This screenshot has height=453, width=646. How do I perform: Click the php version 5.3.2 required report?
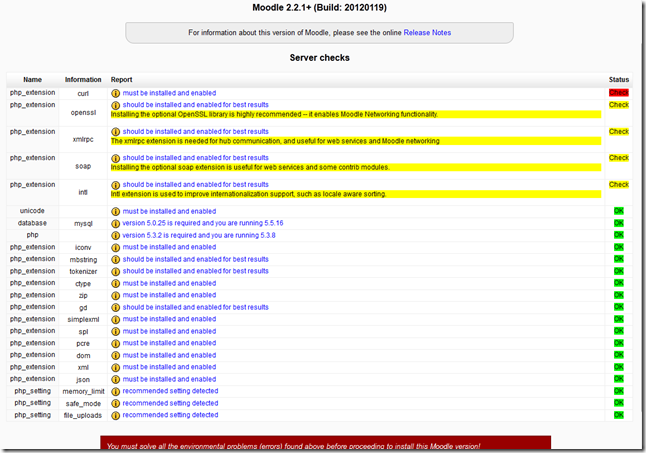[x=201, y=235]
